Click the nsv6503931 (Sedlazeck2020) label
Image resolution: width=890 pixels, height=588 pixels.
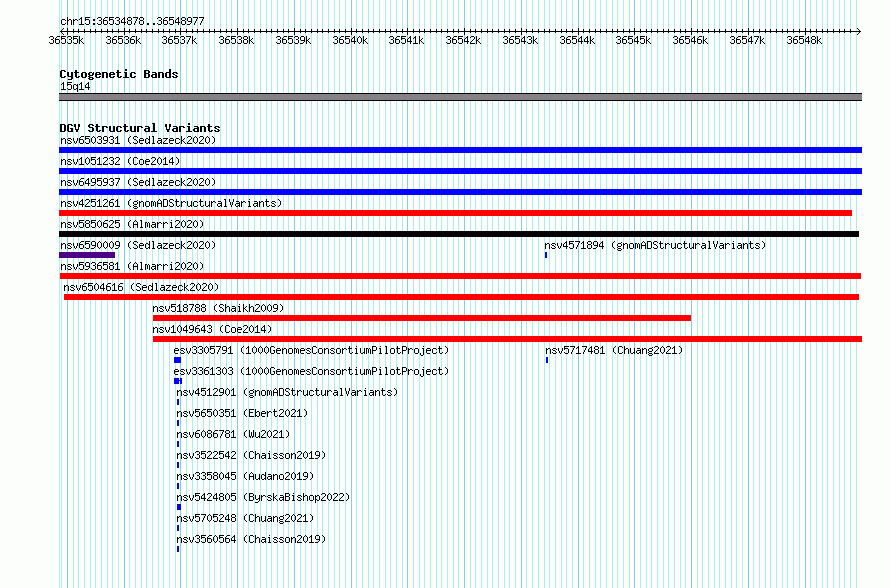coord(138,140)
